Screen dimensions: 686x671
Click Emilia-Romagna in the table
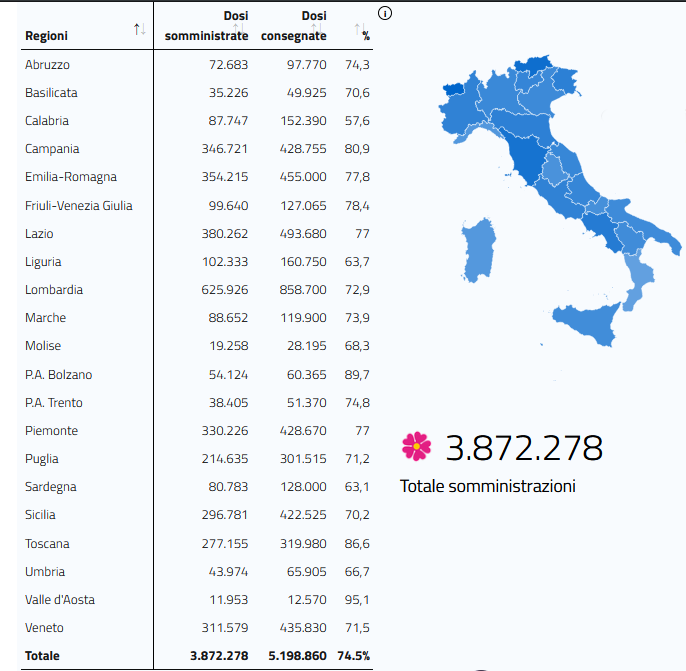tap(70, 177)
